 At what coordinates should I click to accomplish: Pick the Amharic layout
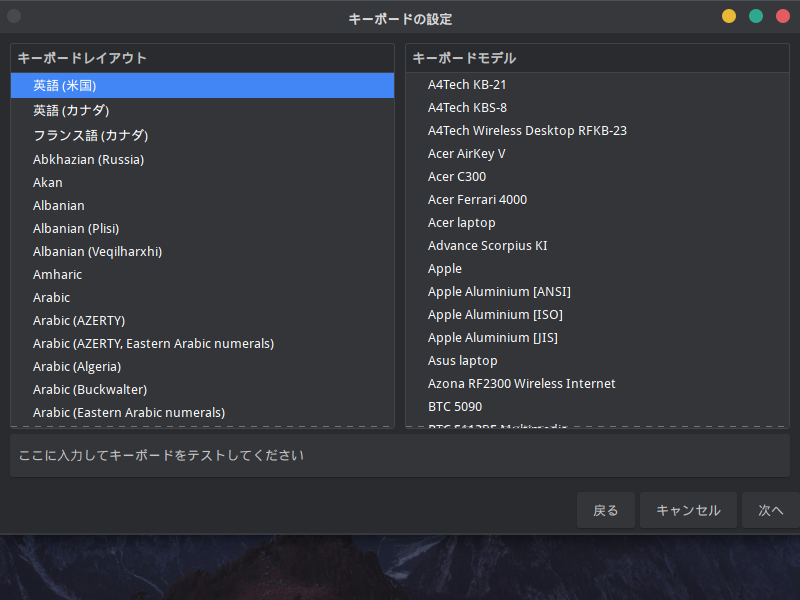202,274
